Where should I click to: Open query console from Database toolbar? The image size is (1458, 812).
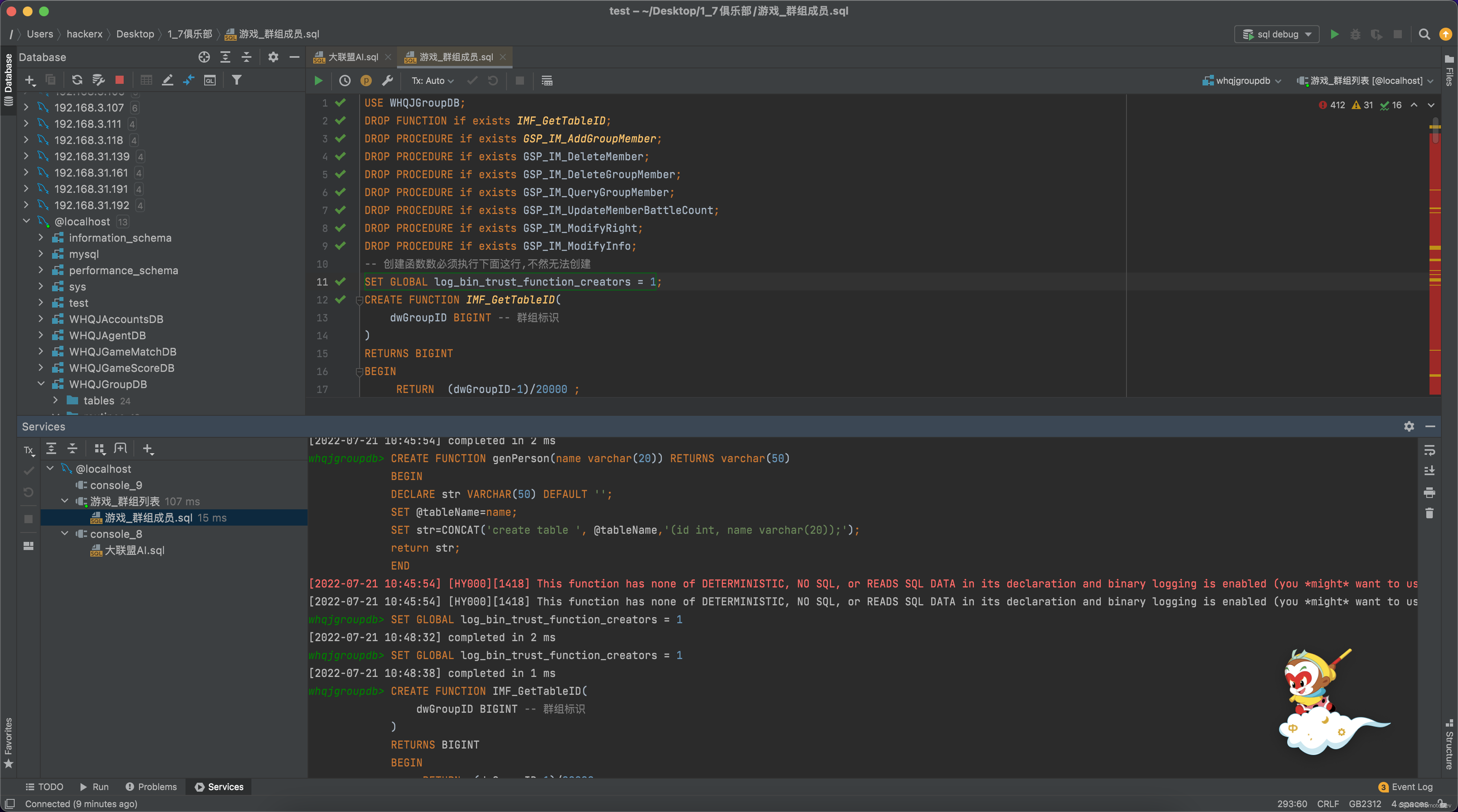pyautogui.click(x=210, y=80)
